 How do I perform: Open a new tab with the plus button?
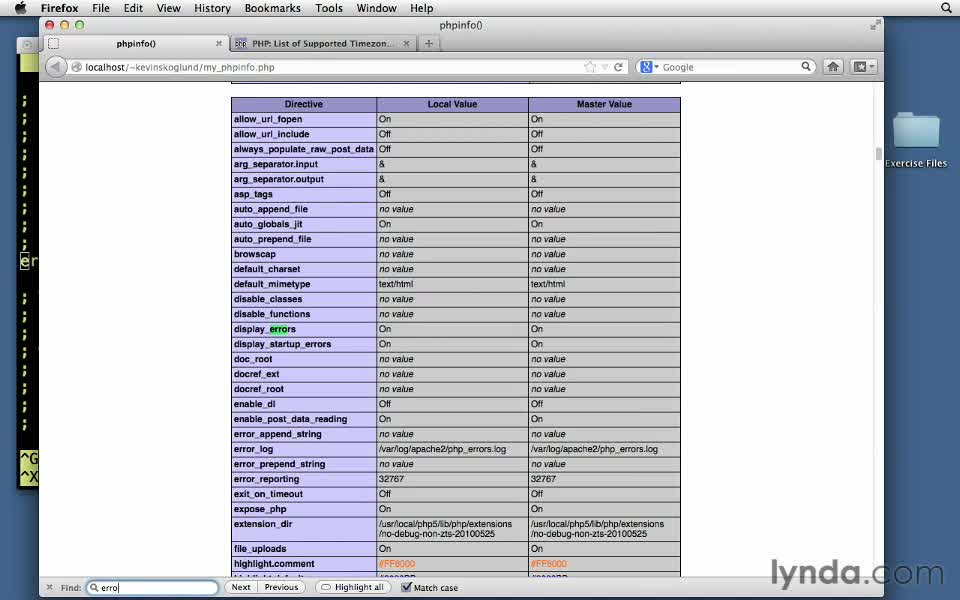429,43
